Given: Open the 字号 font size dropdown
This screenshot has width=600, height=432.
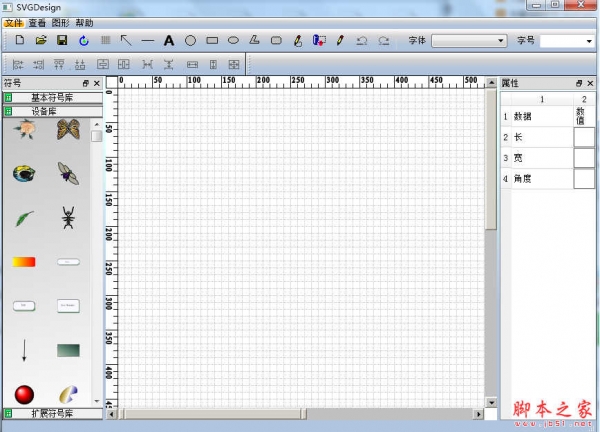Looking at the screenshot, I should (x=567, y=41).
